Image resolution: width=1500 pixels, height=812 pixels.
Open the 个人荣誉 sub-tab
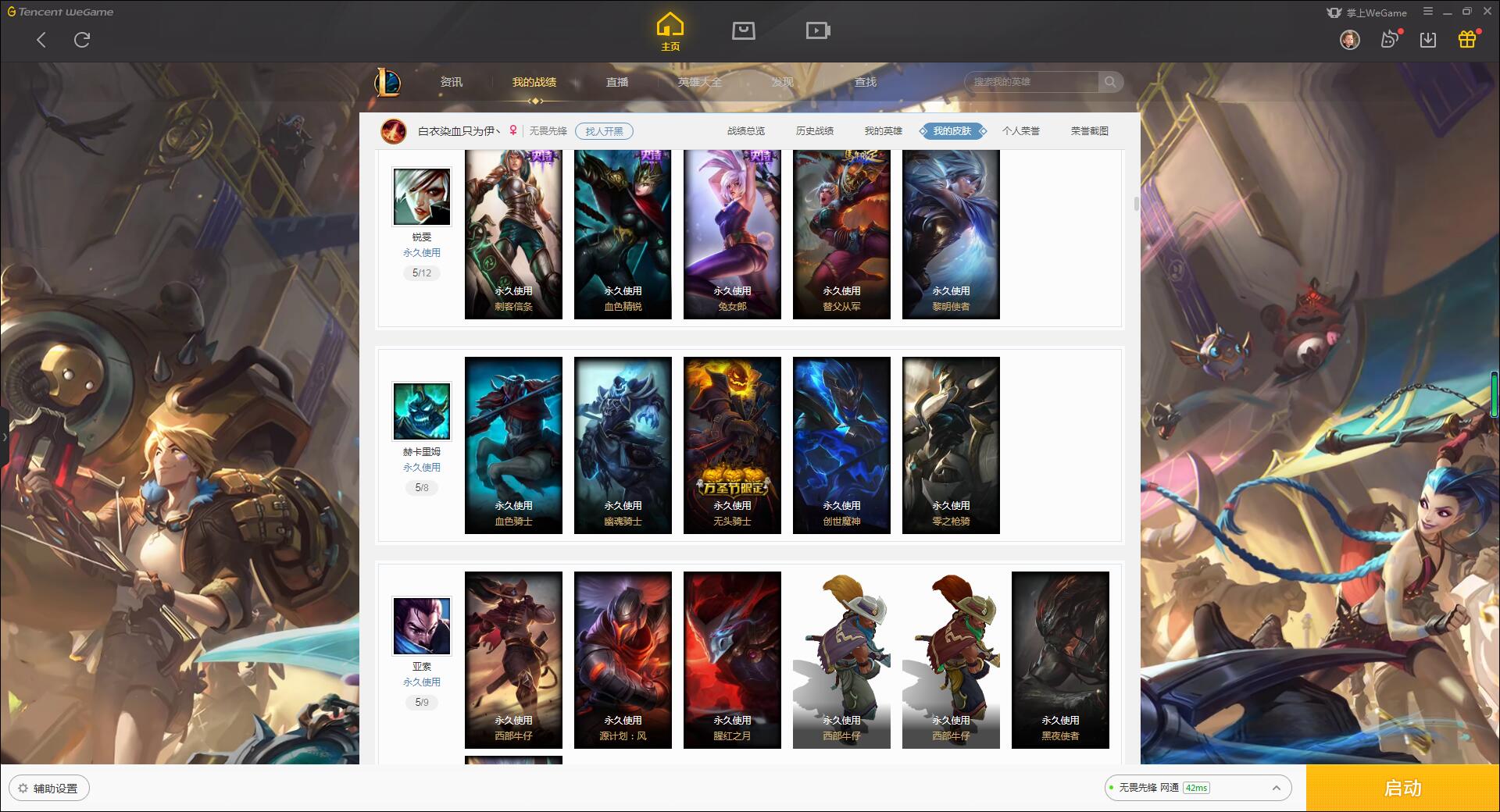1021,131
